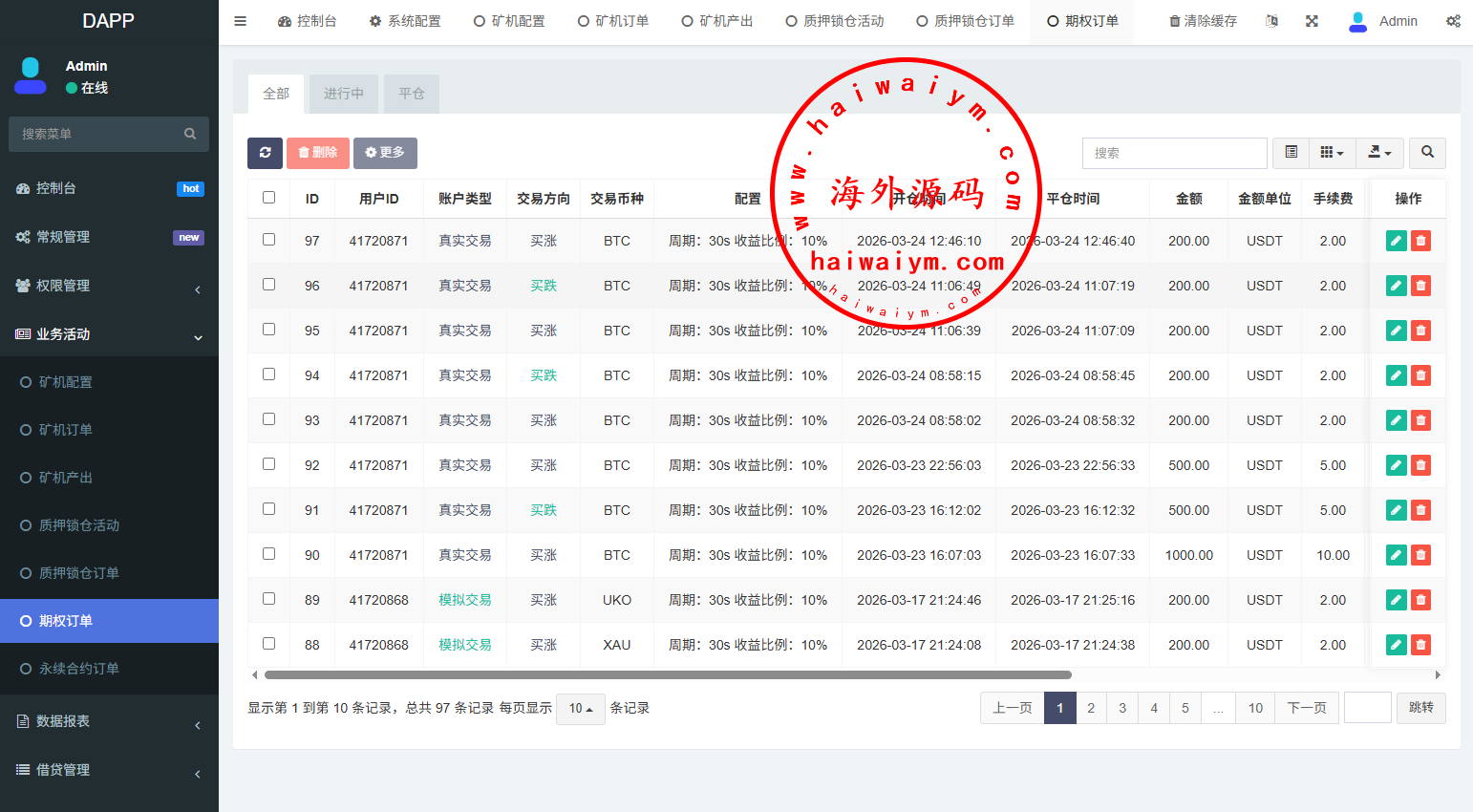1473x812 pixels.
Task: Select the checkbox for order ID 96
Action: coord(268,285)
